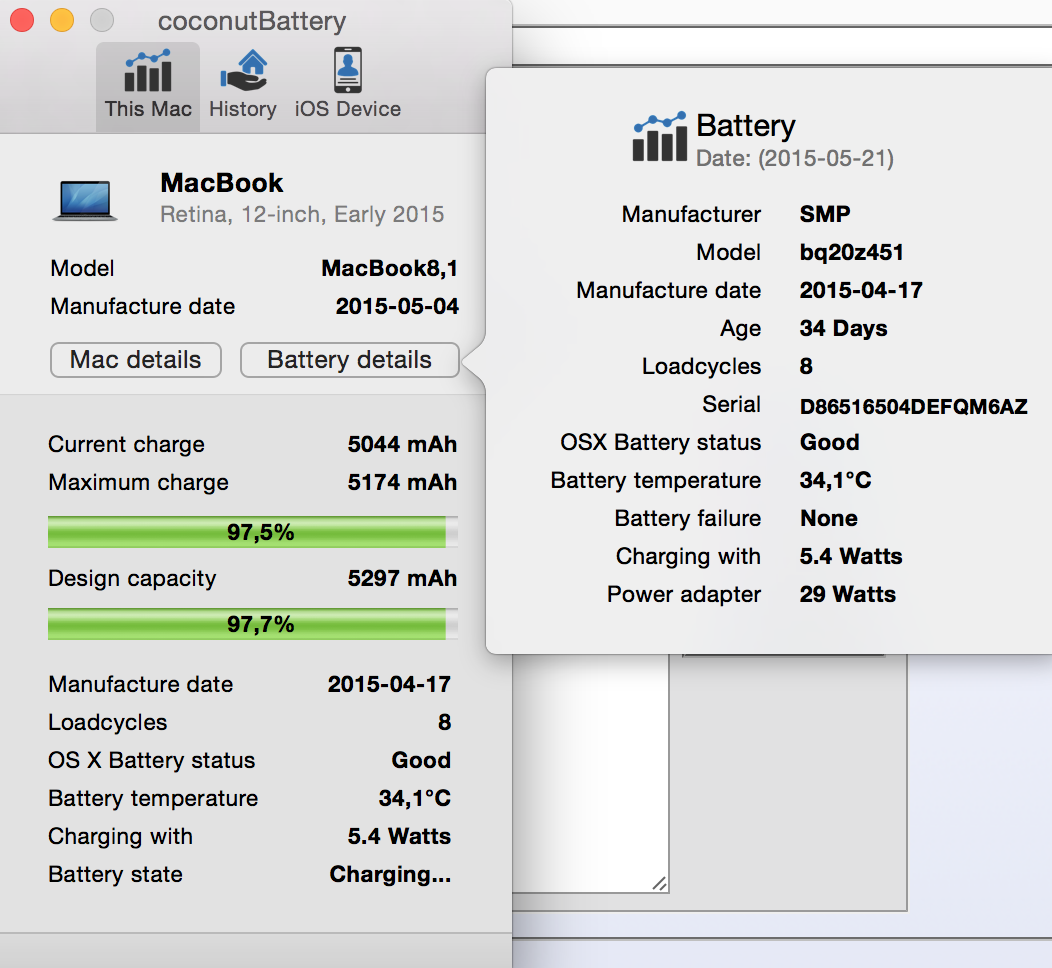The height and width of the screenshot is (968, 1052).
Task: Select the "Current charge" label
Action: tap(126, 445)
